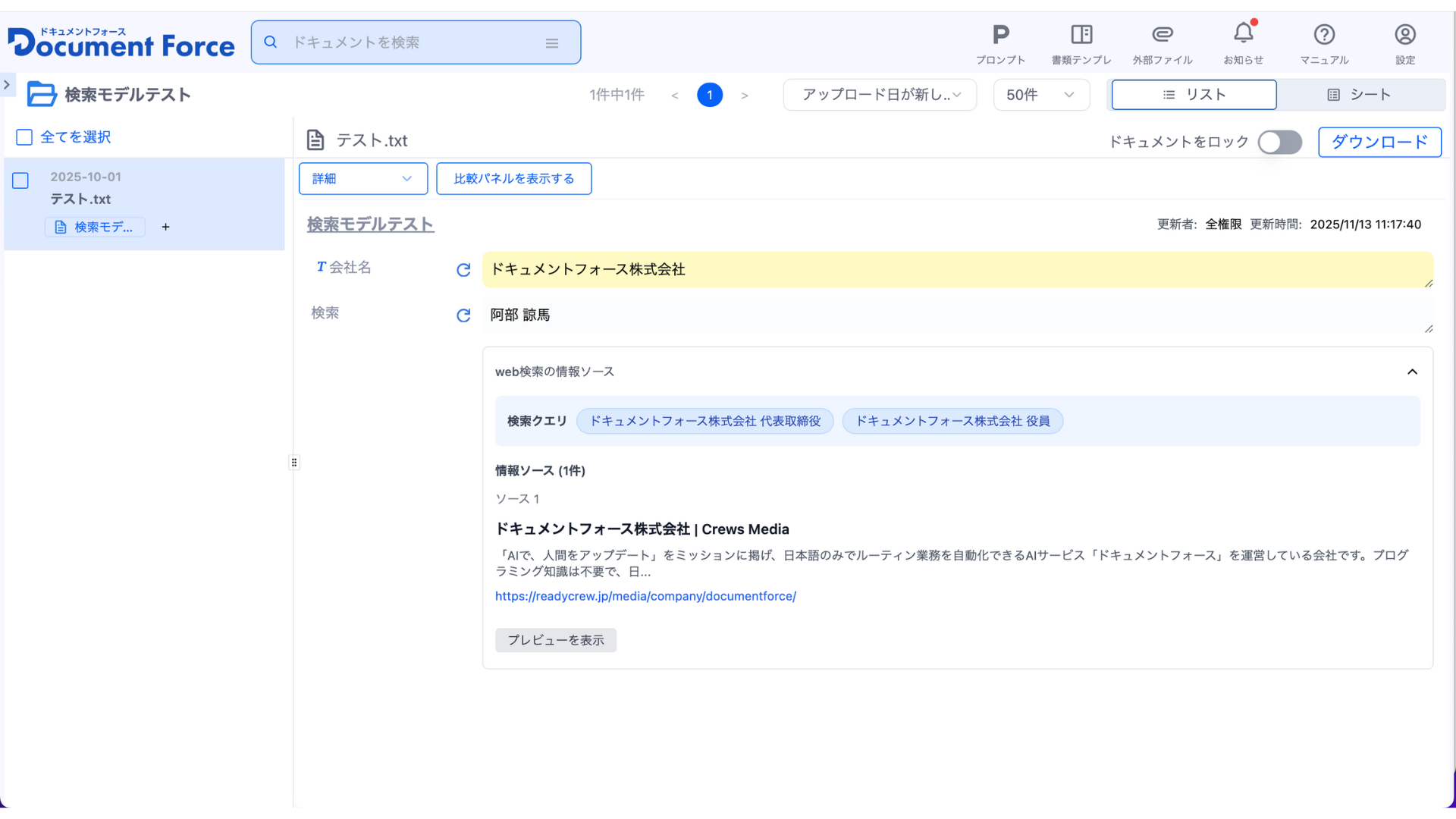Open the readycrew.jp source link

(x=645, y=596)
